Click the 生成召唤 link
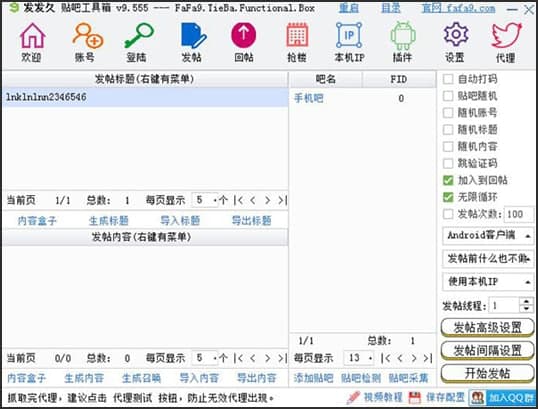 [141, 378]
